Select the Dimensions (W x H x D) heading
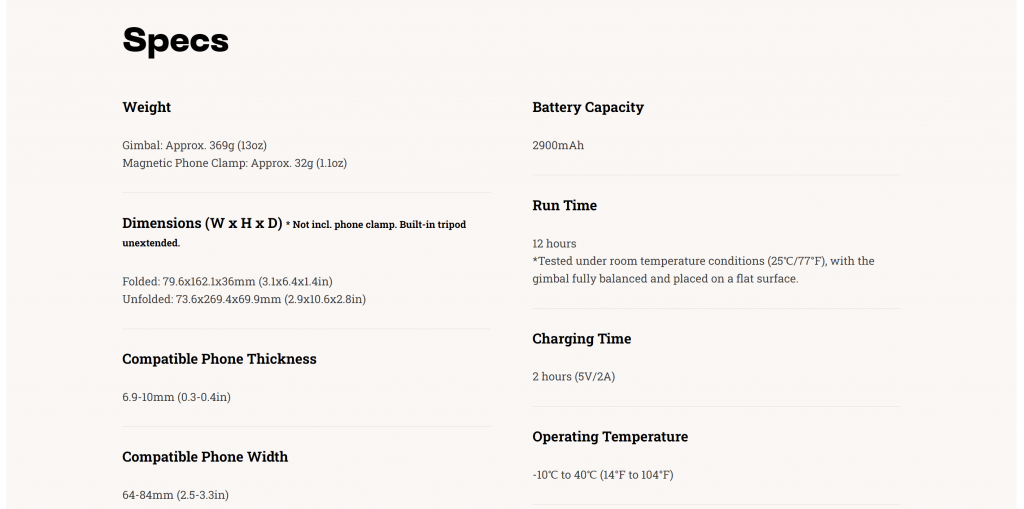Image resolution: width=1024 pixels, height=509 pixels. (202, 223)
